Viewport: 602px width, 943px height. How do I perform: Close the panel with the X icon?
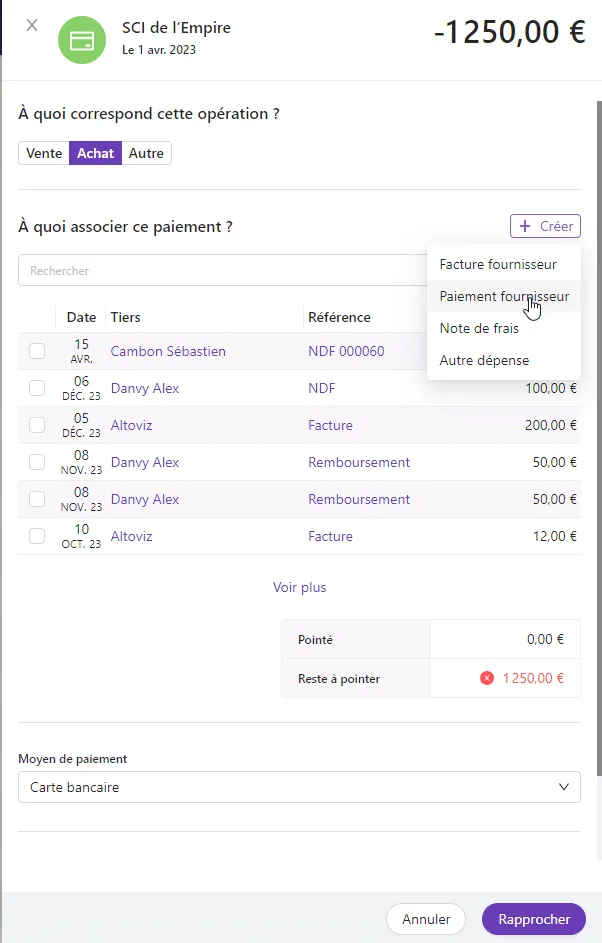coord(32,25)
